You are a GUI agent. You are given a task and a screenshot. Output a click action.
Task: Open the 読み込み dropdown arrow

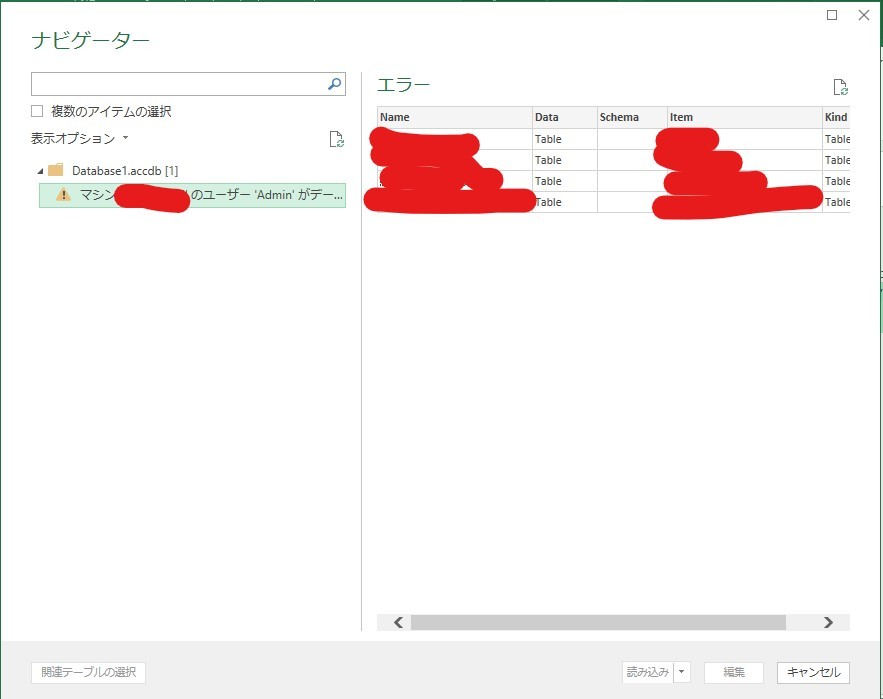pyautogui.click(x=681, y=672)
